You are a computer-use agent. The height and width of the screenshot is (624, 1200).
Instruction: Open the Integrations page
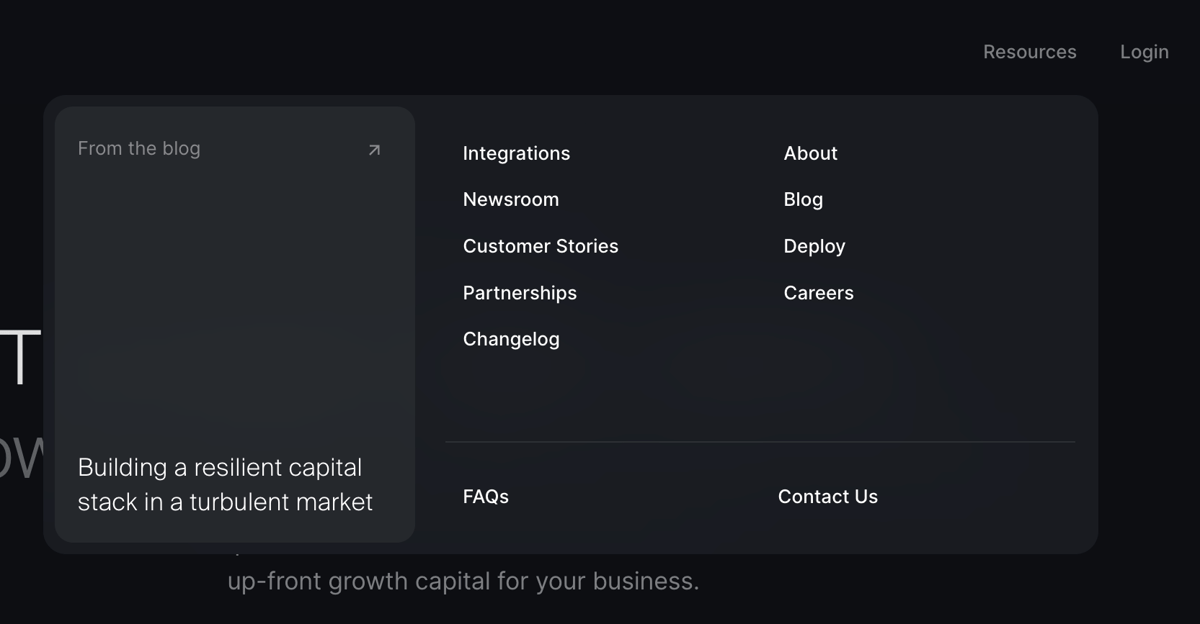click(516, 153)
